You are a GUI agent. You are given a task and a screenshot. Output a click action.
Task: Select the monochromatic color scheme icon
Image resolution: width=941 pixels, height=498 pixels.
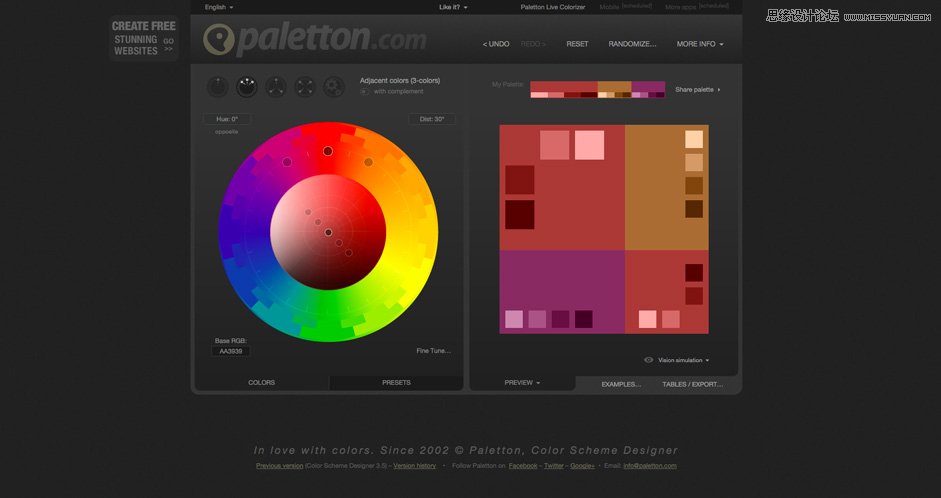pos(217,87)
